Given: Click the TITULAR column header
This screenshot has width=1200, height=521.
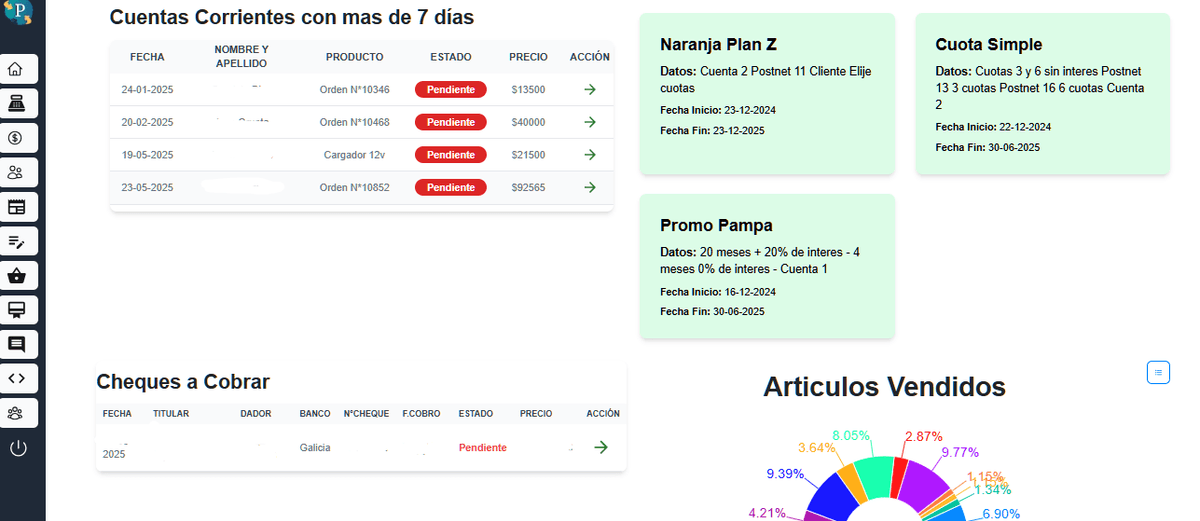Looking at the screenshot, I should click(x=171, y=413).
